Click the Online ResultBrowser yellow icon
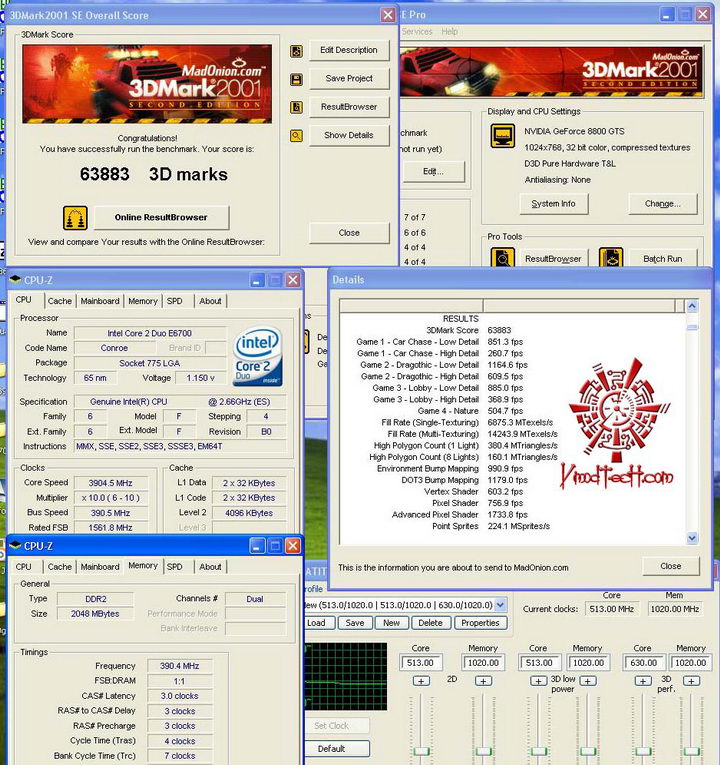This screenshot has height=765, width=720. coord(75,218)
